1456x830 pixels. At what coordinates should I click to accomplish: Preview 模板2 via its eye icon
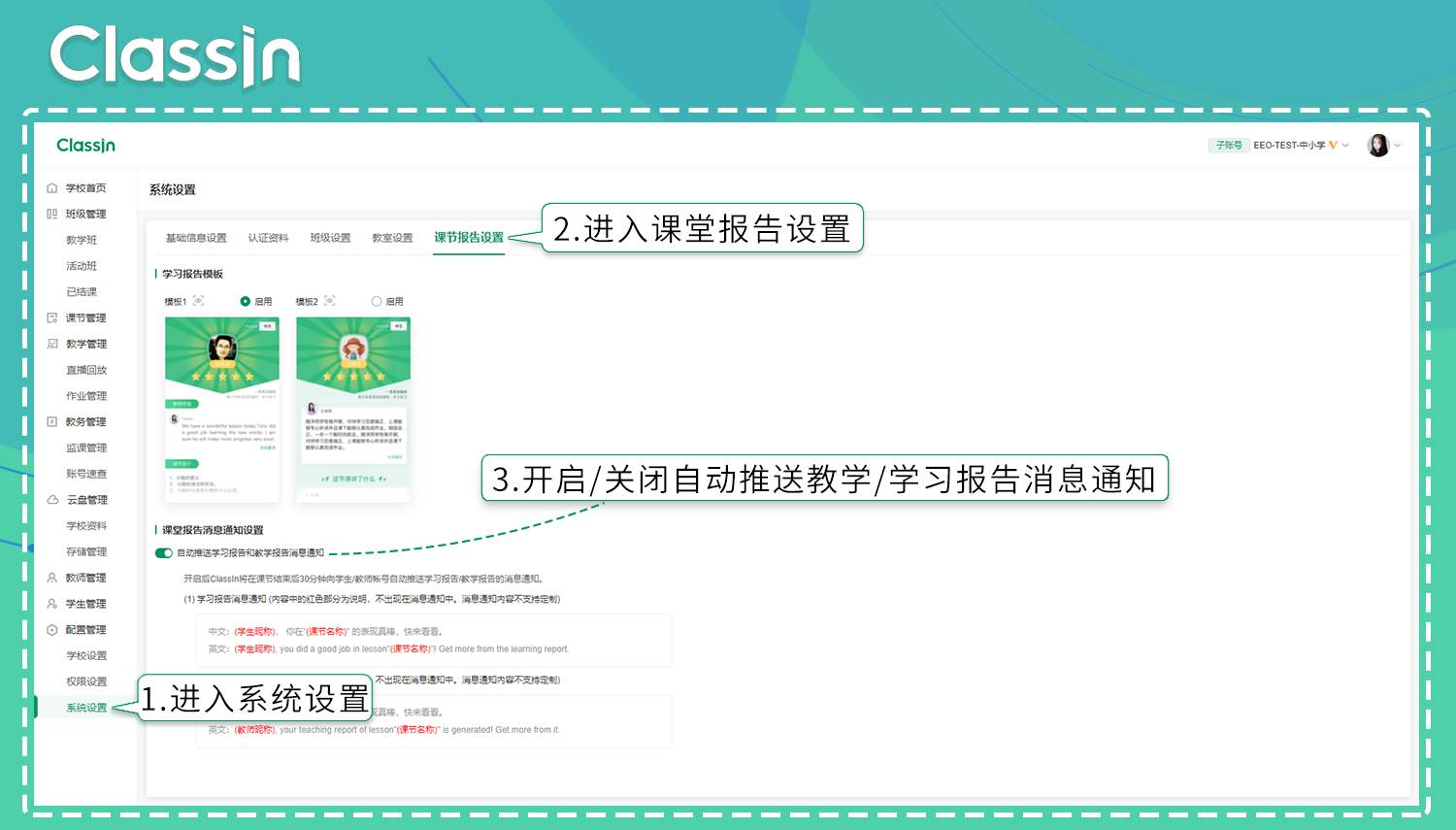click(330, 301)
